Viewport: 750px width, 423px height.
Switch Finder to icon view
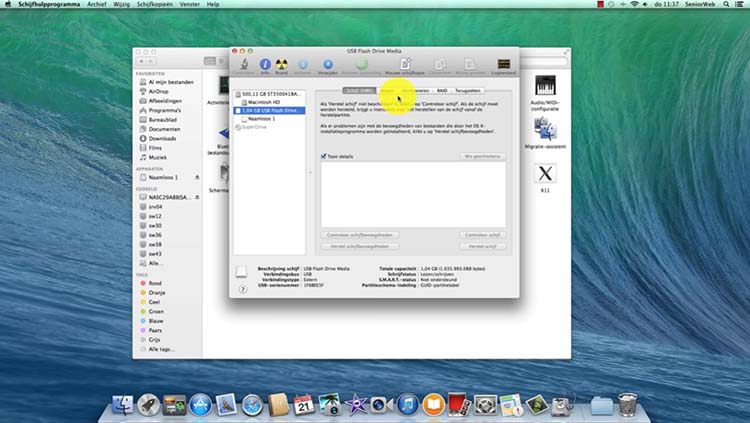coord(210,61)
